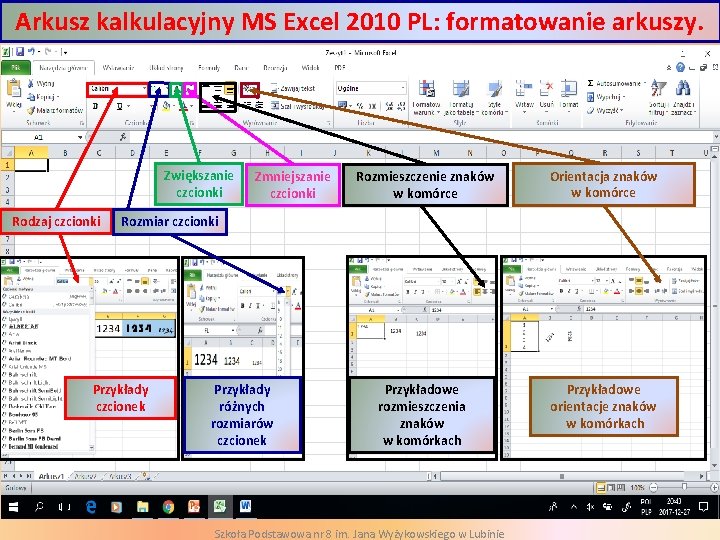Viewport: 720px width, 540px height.
Task: Click the Undo arrow in the quick access toolbar
Action: click(31, 52)
